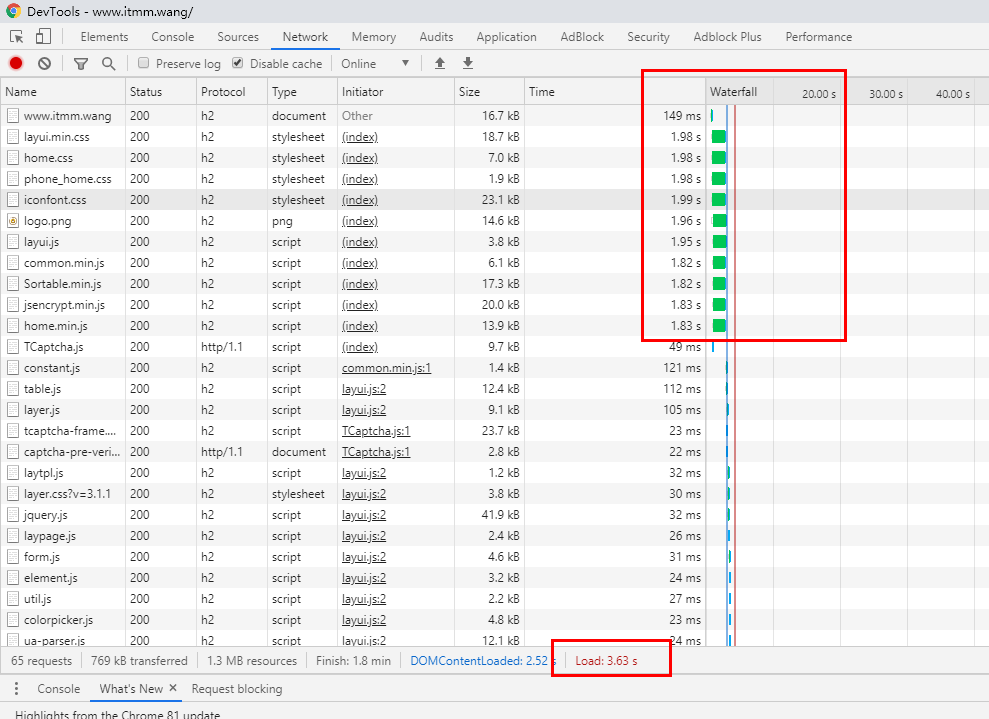Click the inspect element picker icon
This screenshot has width=989, height=719.
tap(17, 37)
